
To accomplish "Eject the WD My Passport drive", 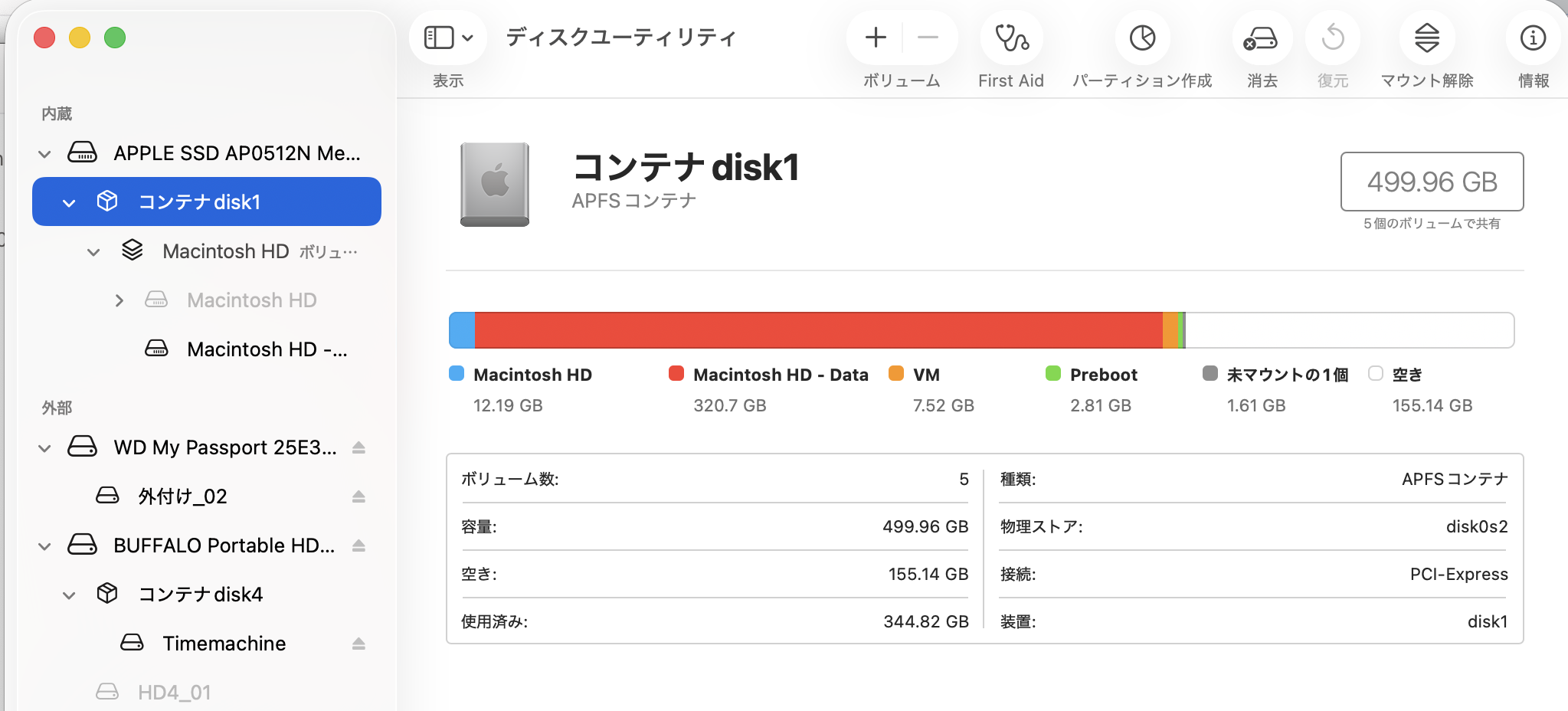I will click(358, 447).
